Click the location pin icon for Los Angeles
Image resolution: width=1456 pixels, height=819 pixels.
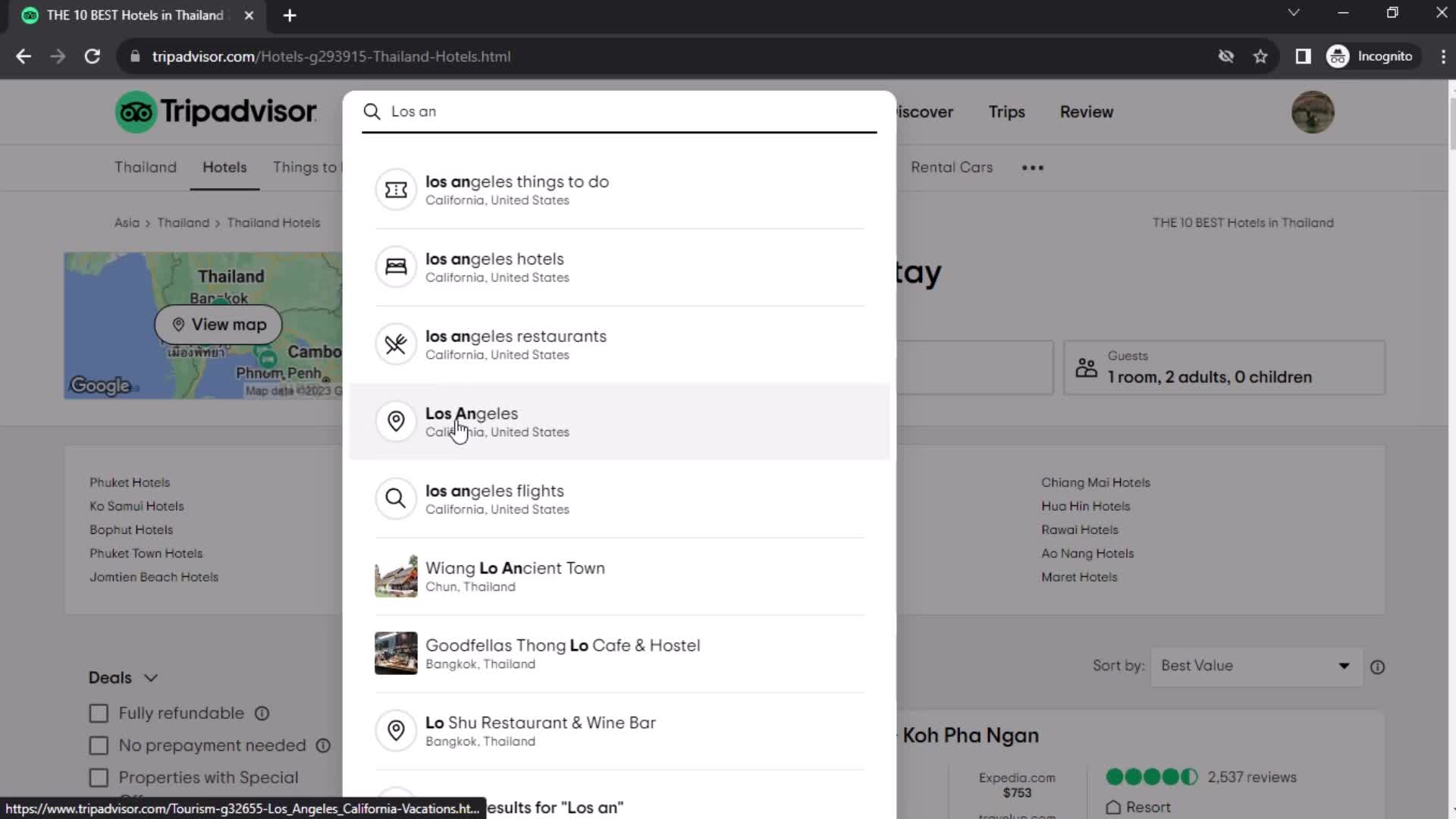396,420
